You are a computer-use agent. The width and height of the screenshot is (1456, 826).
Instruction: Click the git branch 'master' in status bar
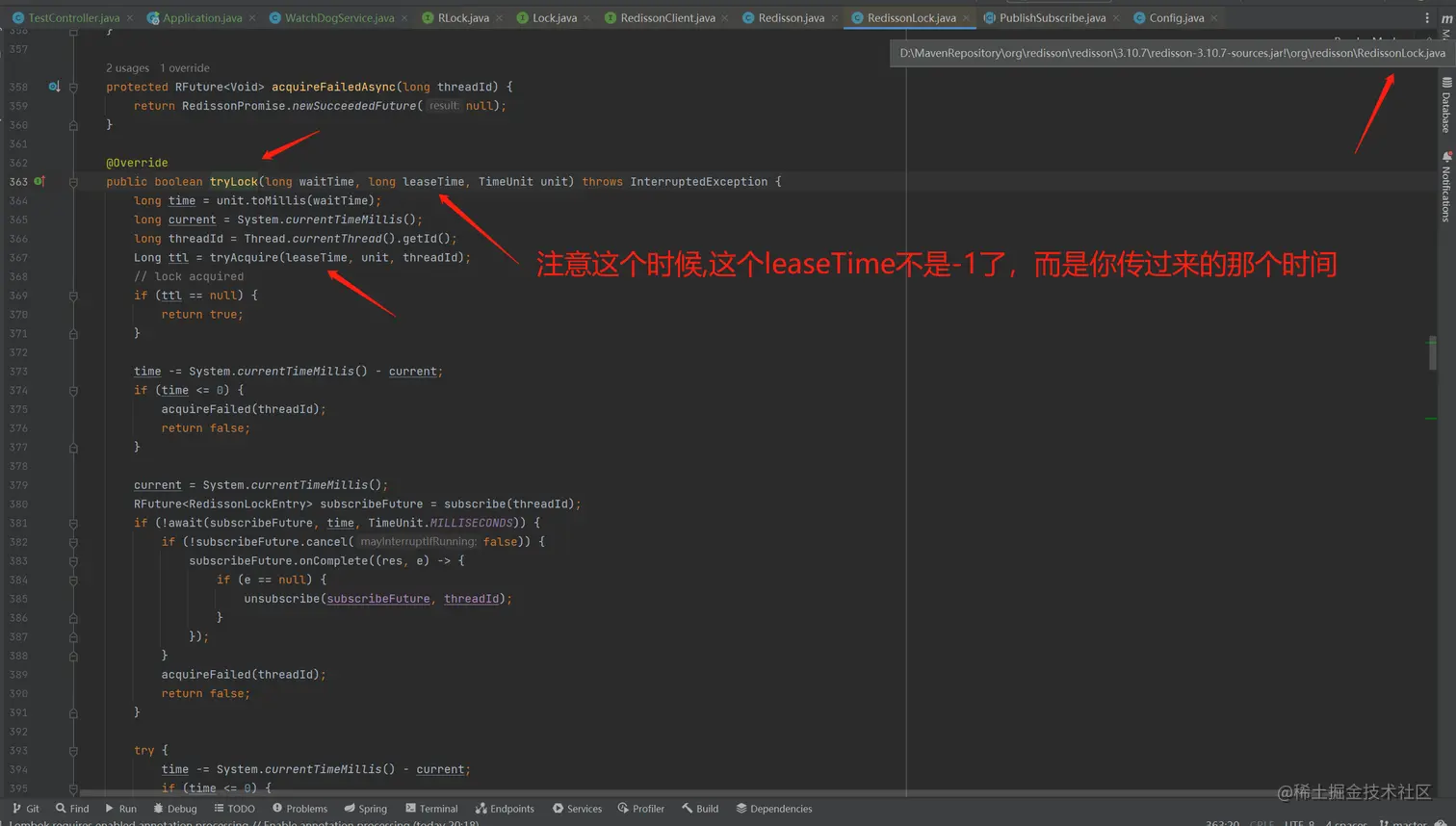[1403, 821]
